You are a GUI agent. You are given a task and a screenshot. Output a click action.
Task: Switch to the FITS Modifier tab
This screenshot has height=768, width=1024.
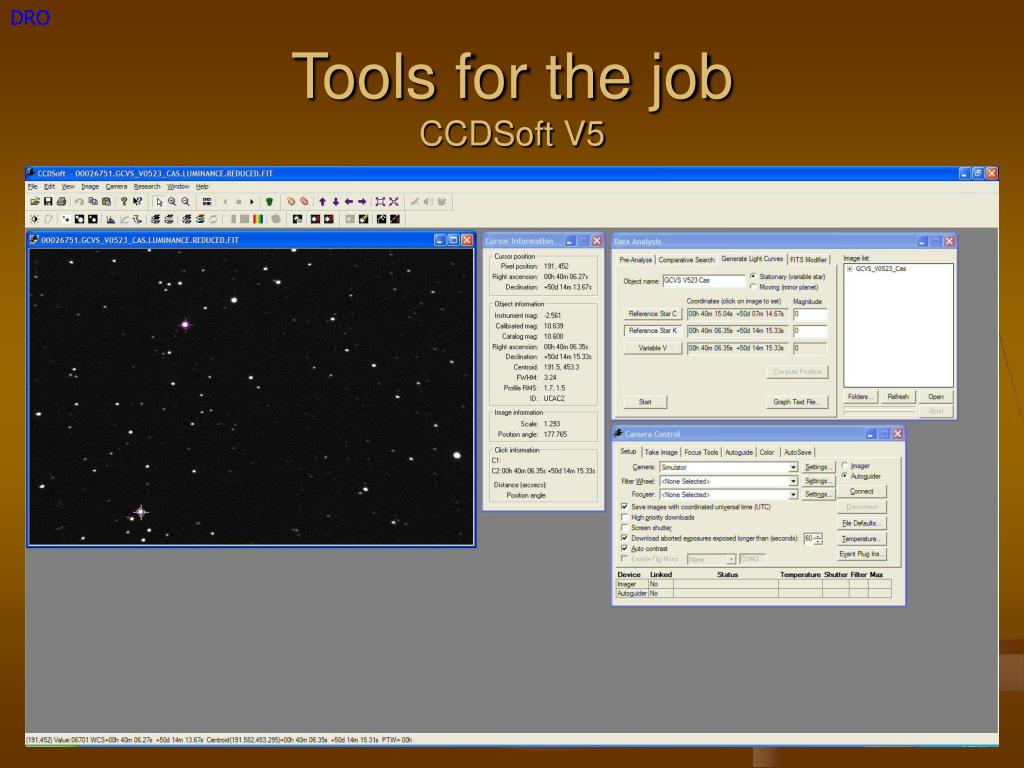(x=808, y=260)
